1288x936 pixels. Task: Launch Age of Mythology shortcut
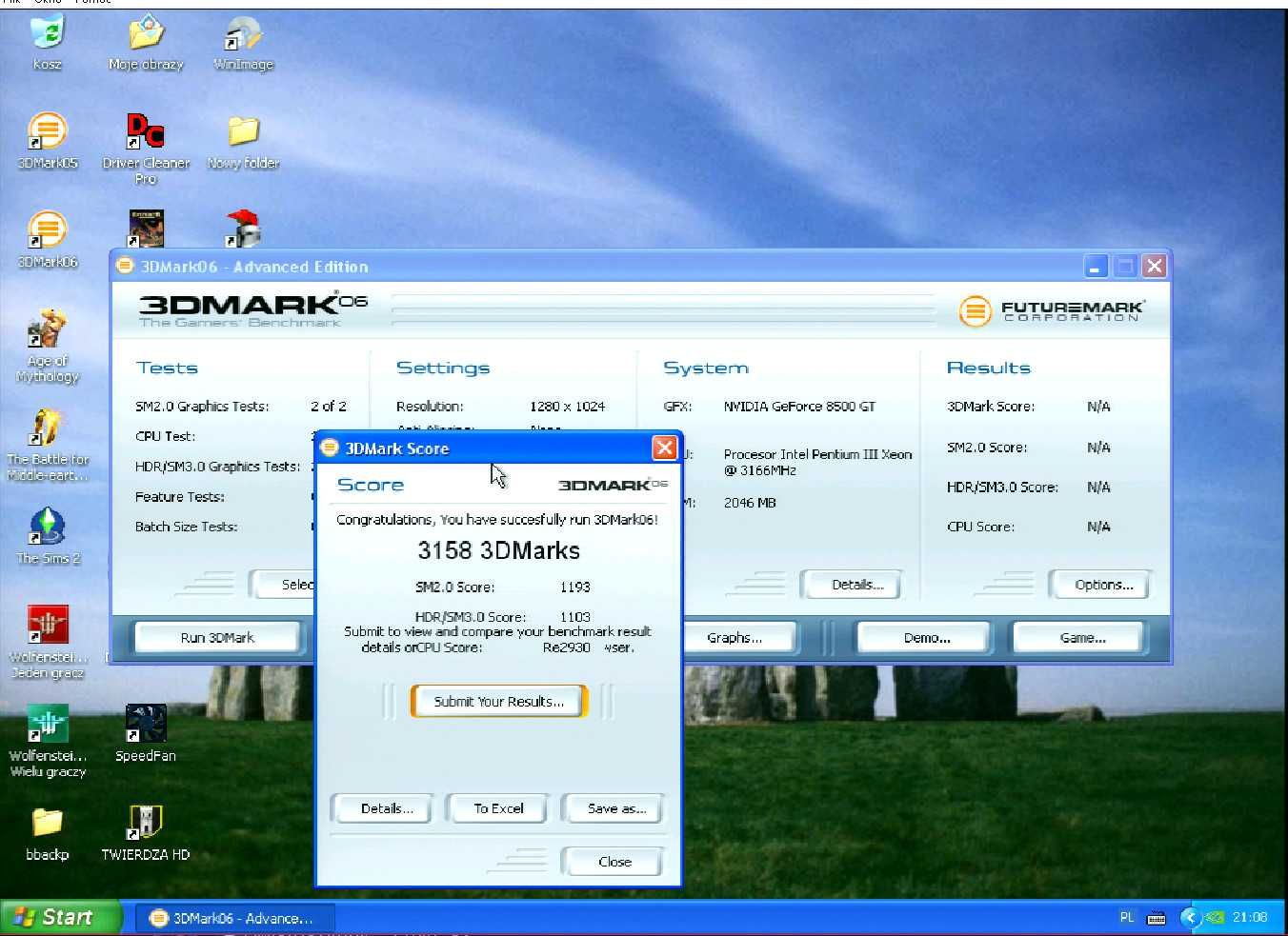(47, 347)
